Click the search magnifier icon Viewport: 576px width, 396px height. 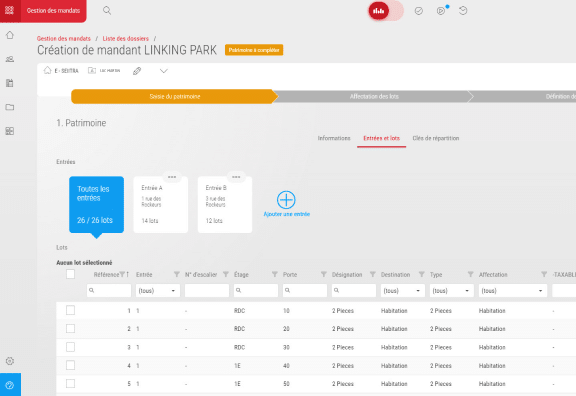pos(107,10)
